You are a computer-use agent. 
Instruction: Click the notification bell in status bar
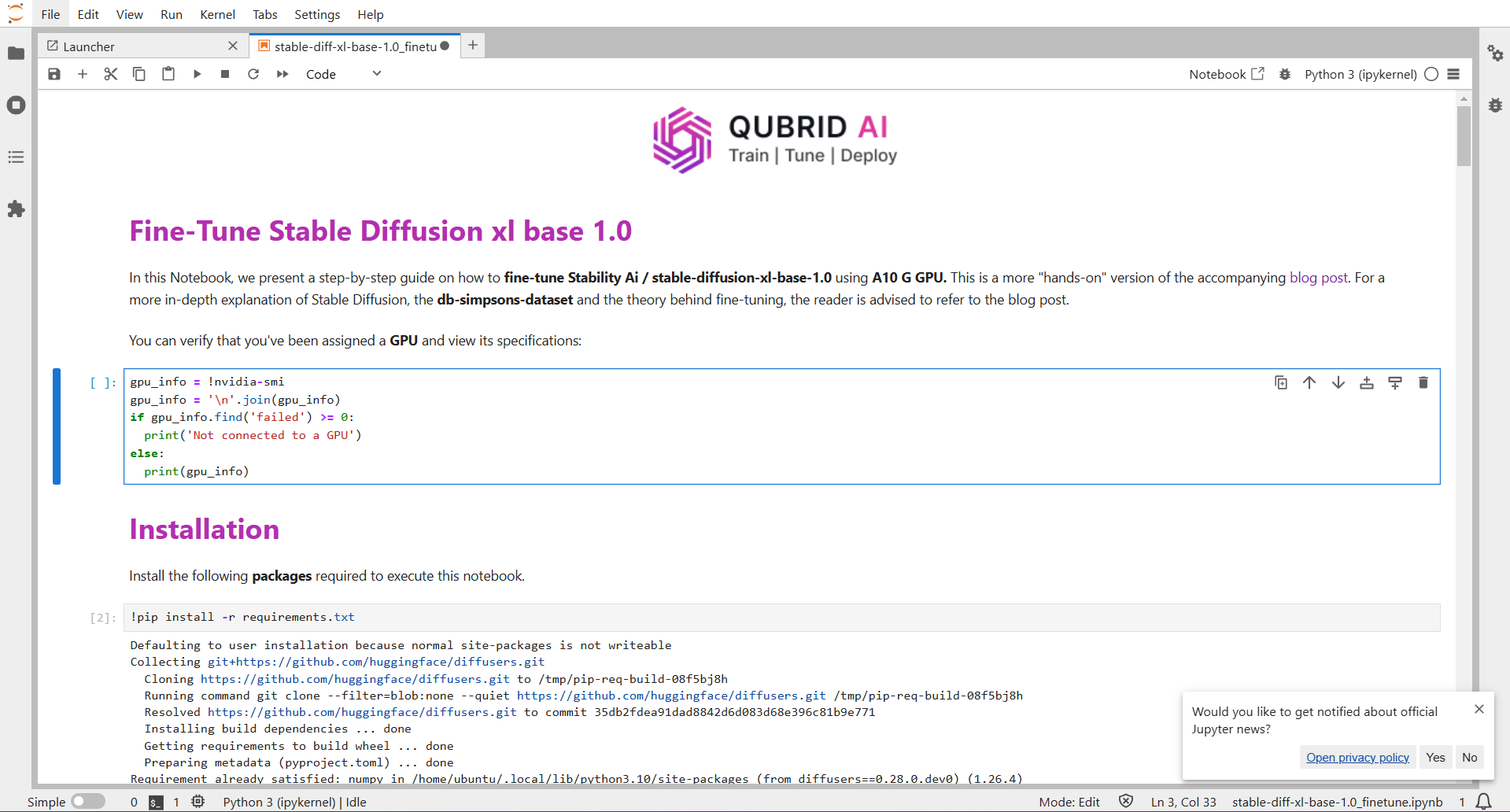coord(1483,802)
